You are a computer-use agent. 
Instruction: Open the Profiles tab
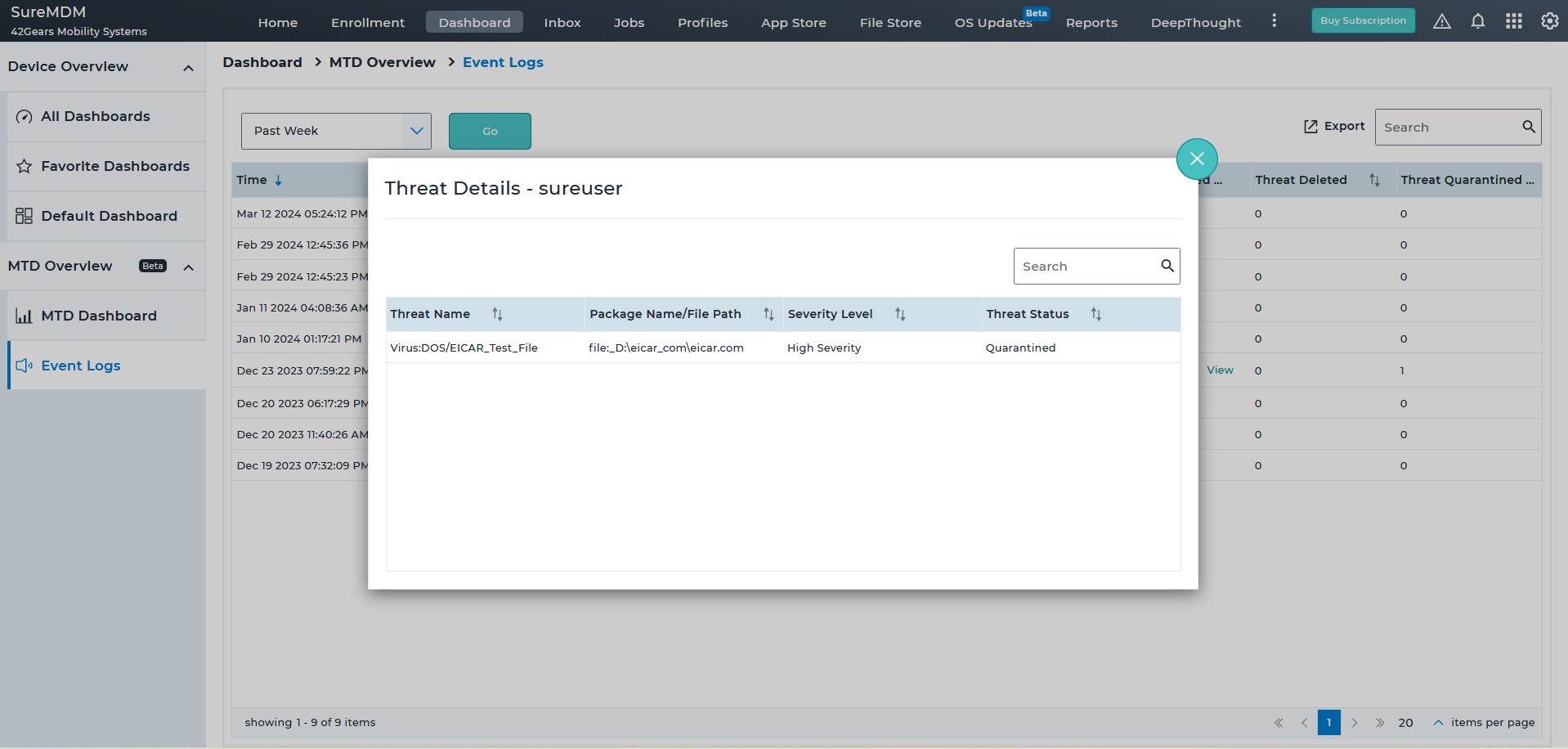[702, 22]
